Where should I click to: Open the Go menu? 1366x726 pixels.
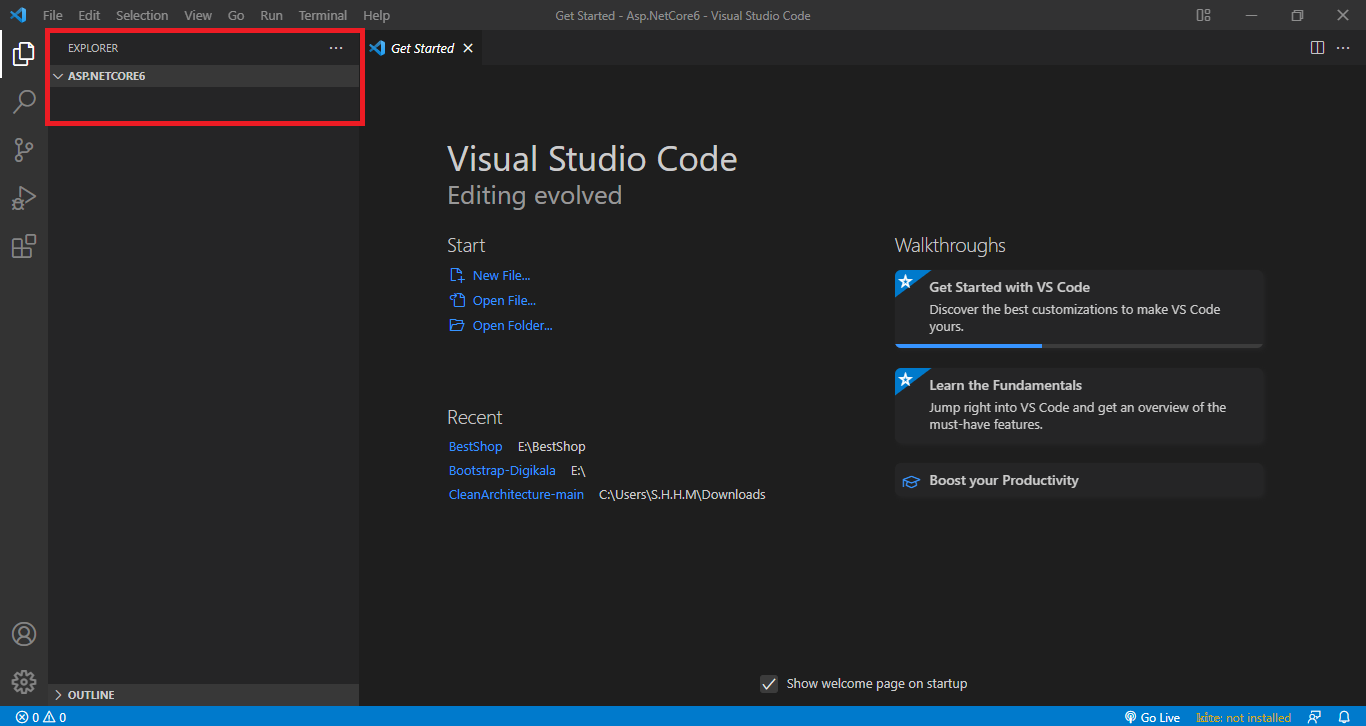tap(236, 15)
